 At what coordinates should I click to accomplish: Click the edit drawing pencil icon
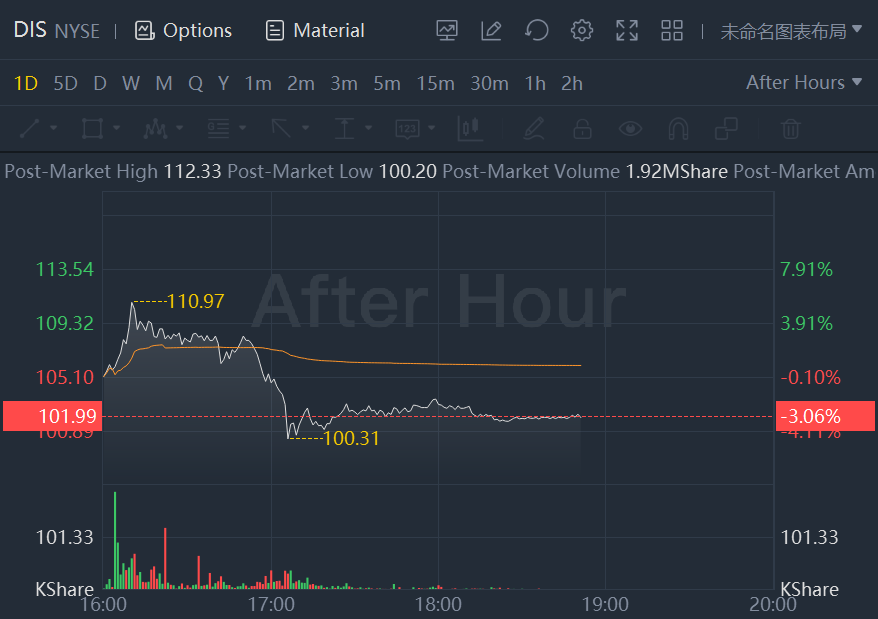point(491,31)
